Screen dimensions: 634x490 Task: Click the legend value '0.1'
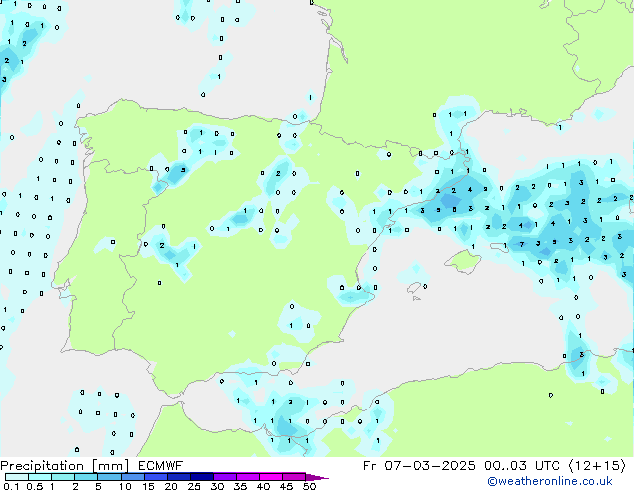coord(11,486)
